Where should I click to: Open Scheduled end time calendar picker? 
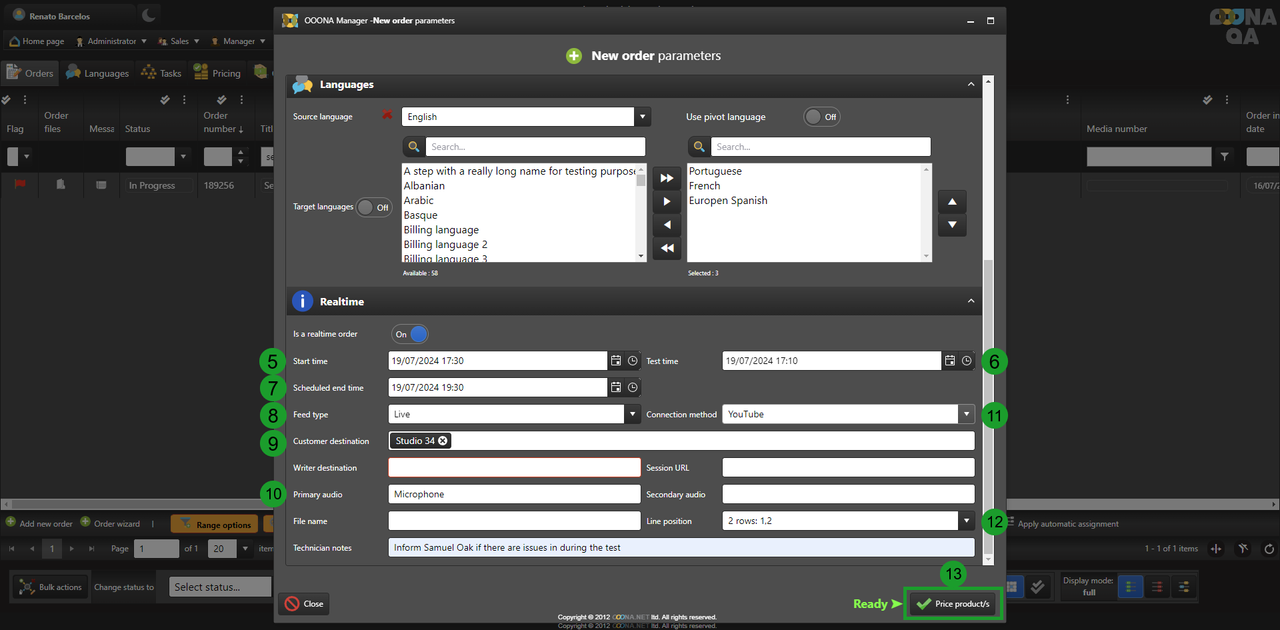coord(616,387)
